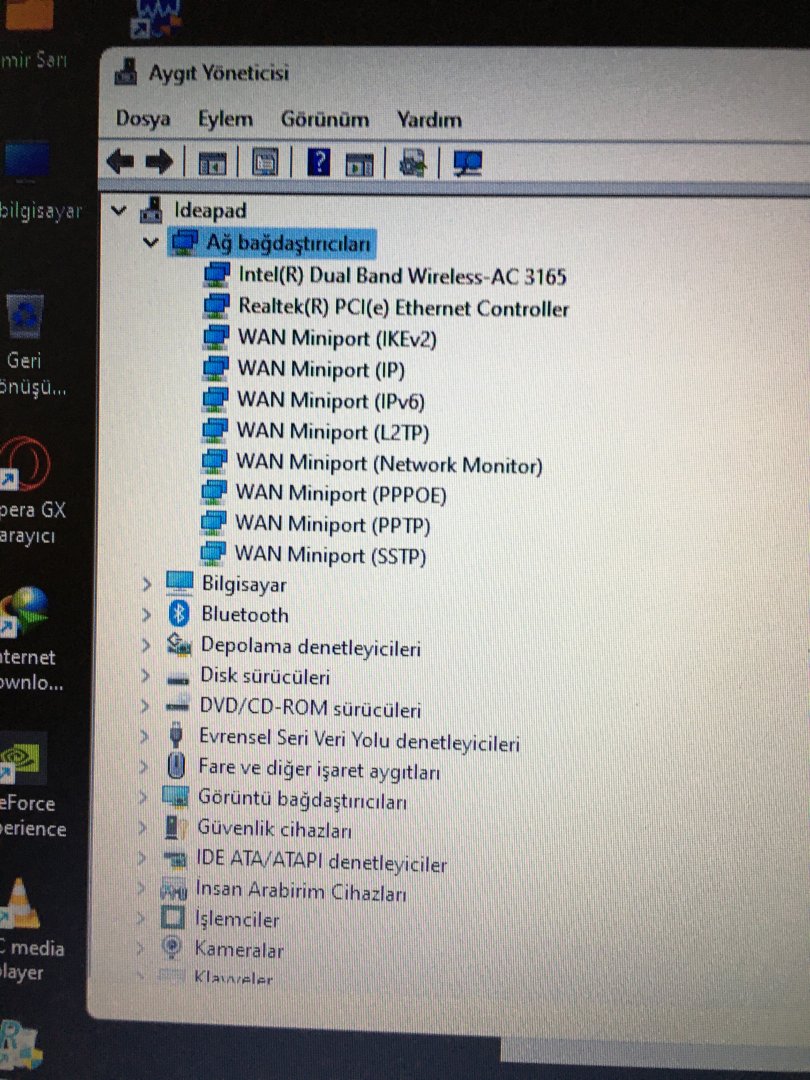810x1080 pixels.
Task: Expand the Disk sürücüleri arrow
Action: 144,676
